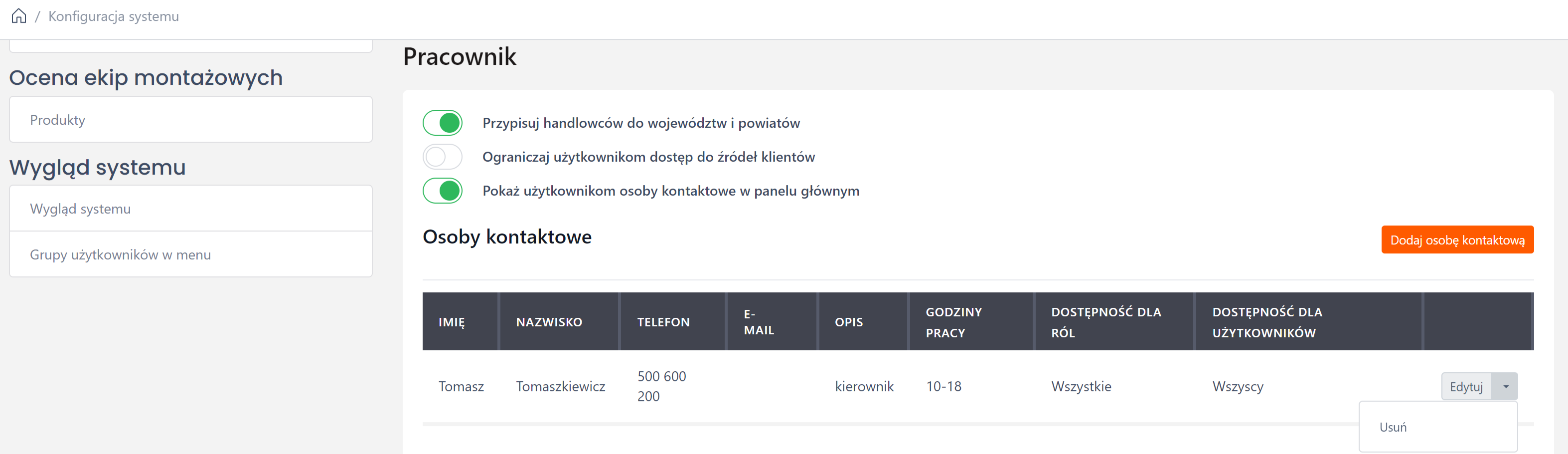Click 'Dodaj osobę kontaktową' button
1568x454 pixels.
tap(1457, 240)
